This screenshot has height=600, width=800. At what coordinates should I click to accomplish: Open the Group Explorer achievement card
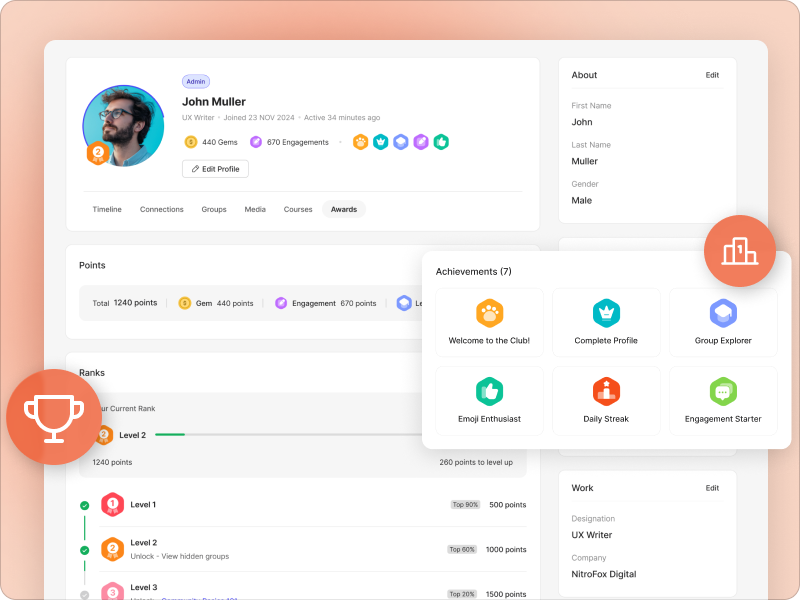(723, 322)
